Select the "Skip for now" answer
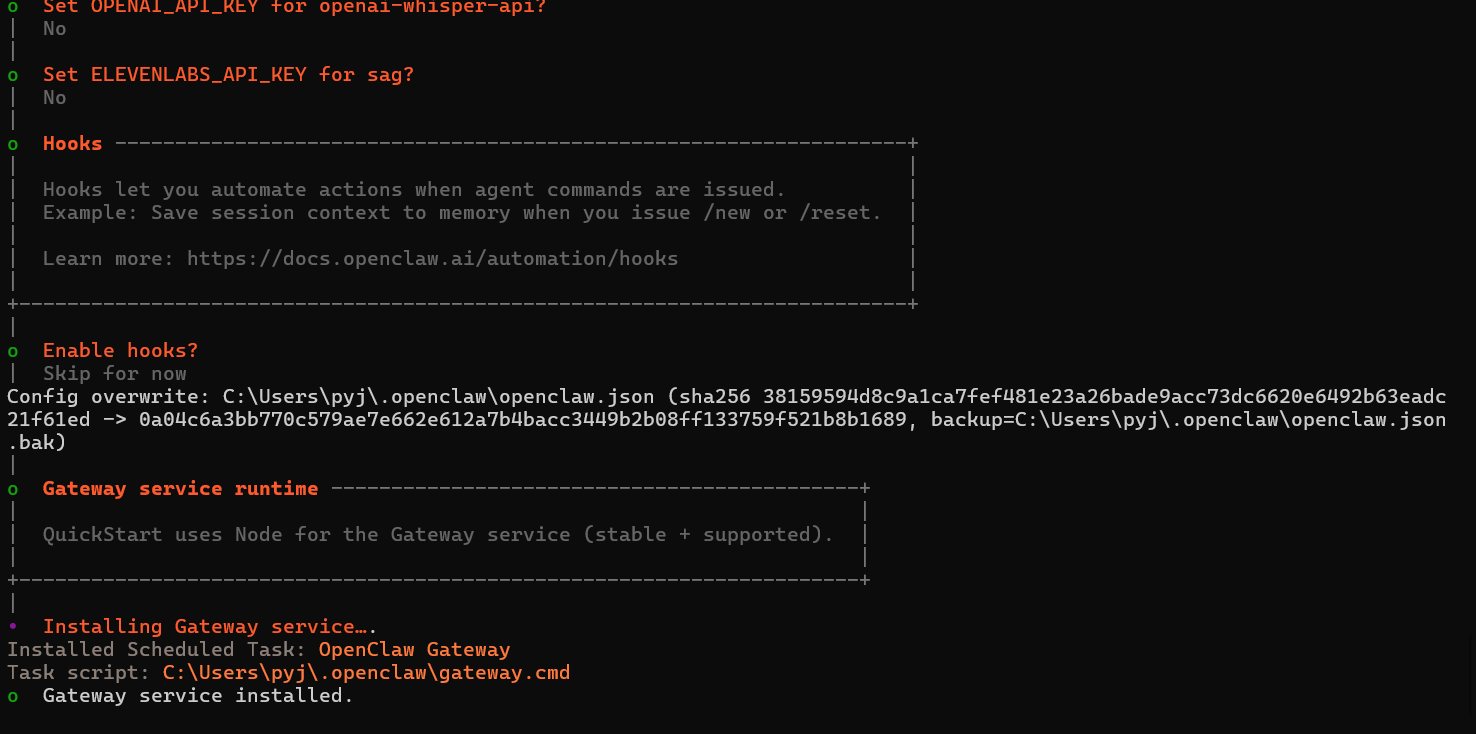This screenshot has width=1476, height=734. point(114,374)
